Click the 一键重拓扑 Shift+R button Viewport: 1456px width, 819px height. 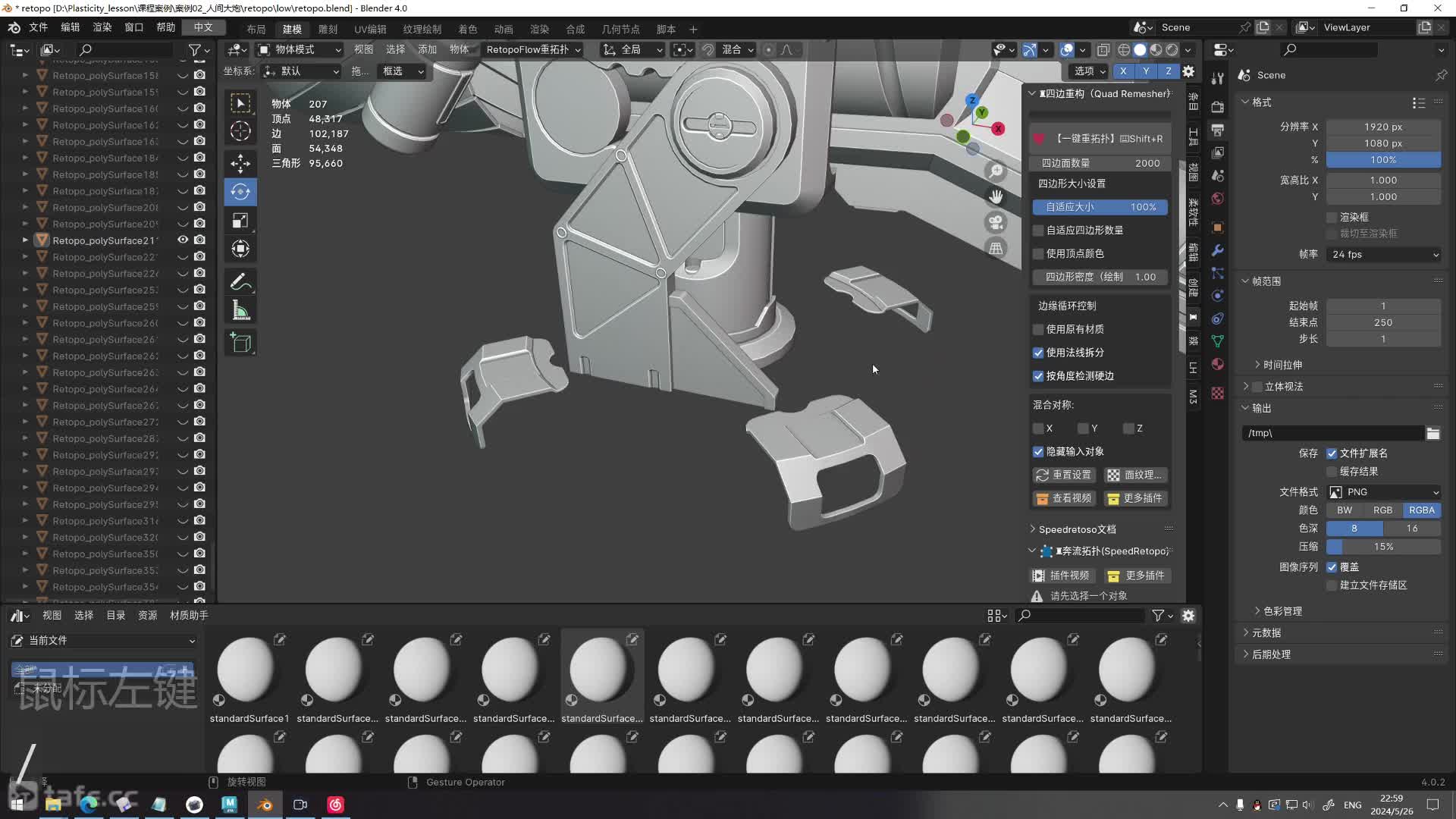(x=1100, y=139)
